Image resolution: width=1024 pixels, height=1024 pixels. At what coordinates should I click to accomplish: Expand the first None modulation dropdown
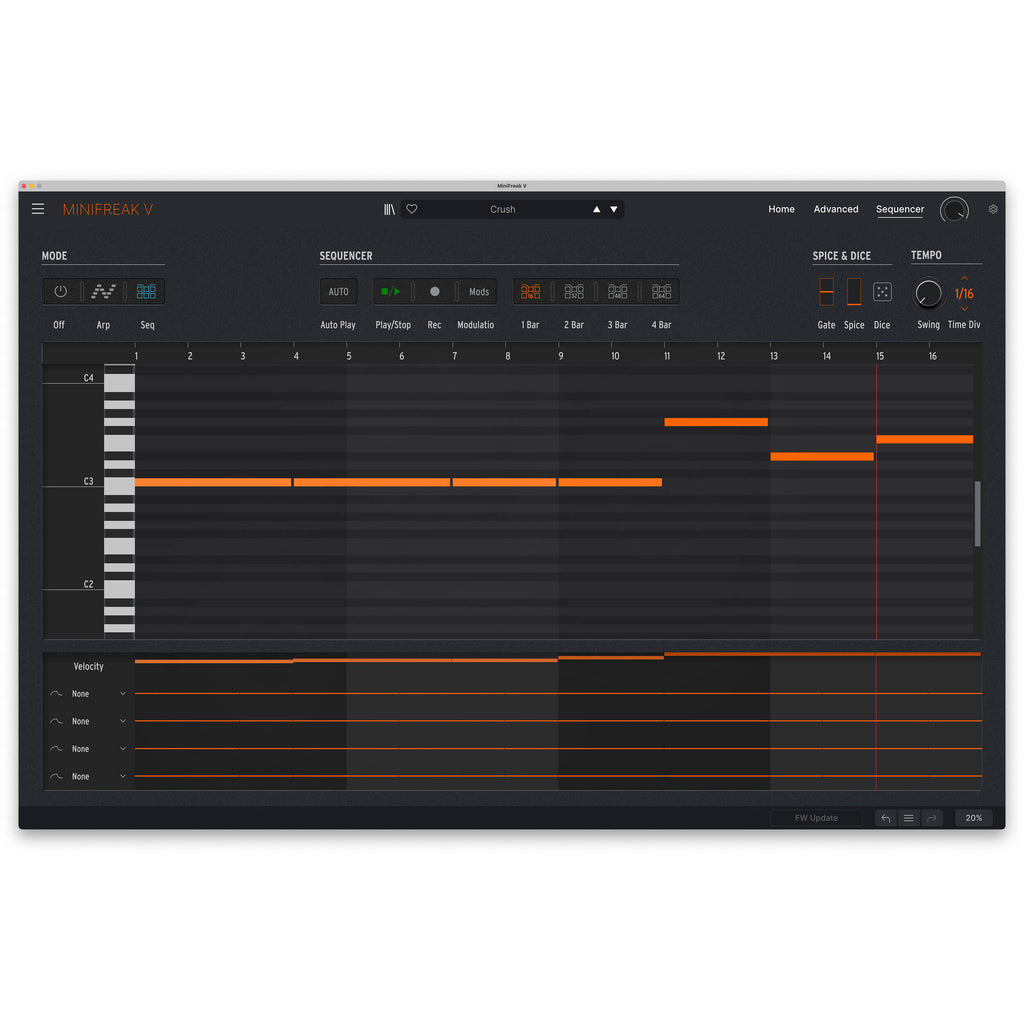click(123, 694)
